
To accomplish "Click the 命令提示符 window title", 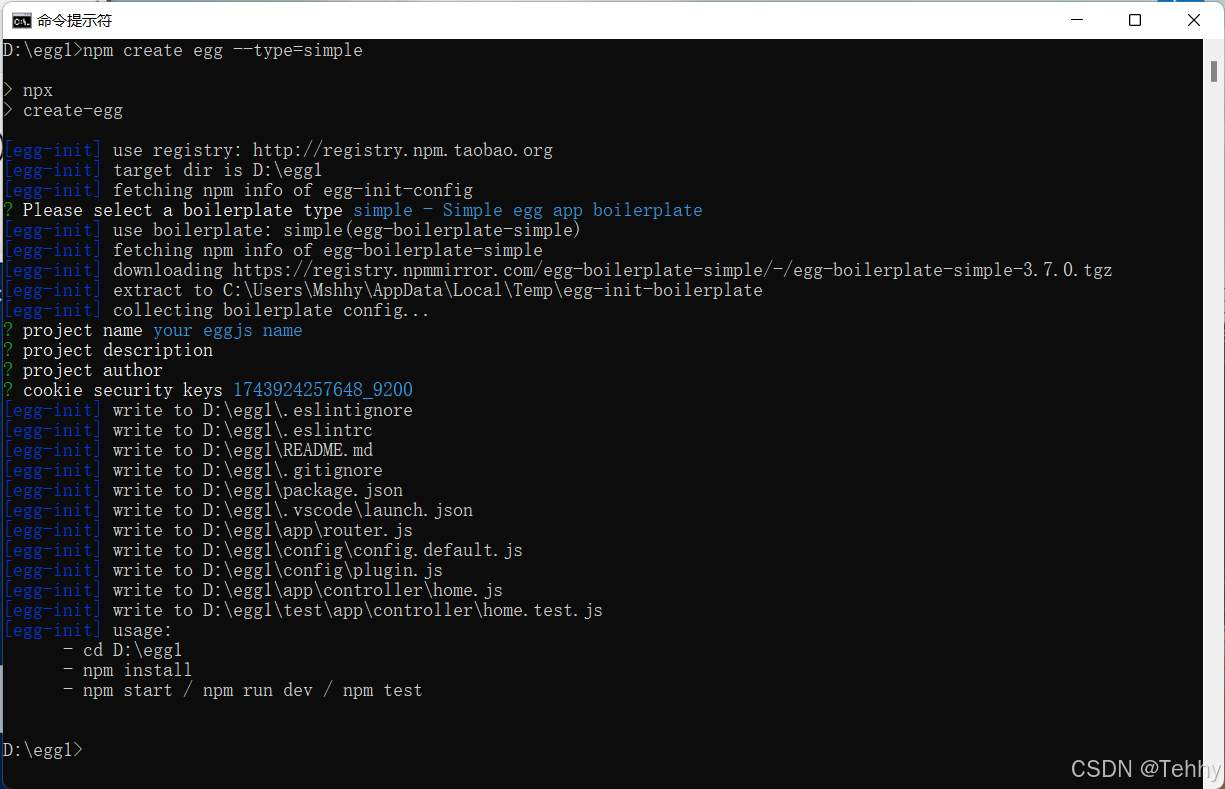I will (77, 19).
